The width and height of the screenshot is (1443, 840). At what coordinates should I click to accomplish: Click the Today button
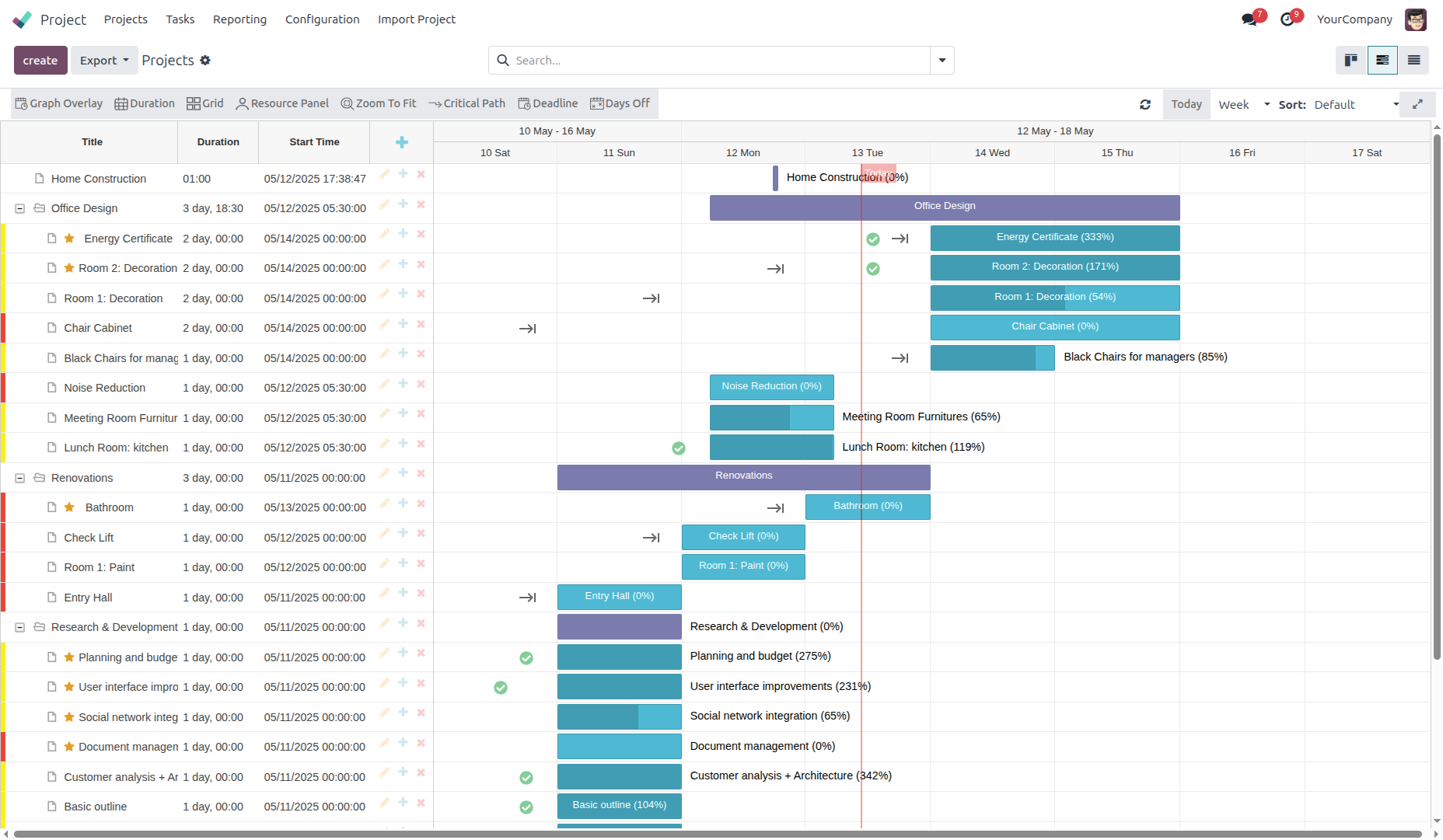coord(1186,105)
